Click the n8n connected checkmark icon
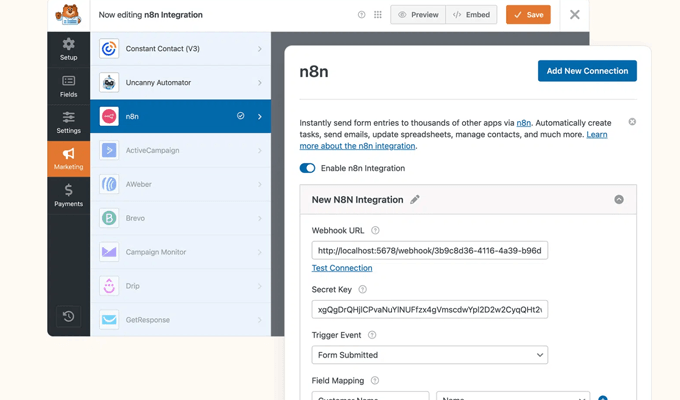The width and height of the screenshot is (680, 400). 240,116
